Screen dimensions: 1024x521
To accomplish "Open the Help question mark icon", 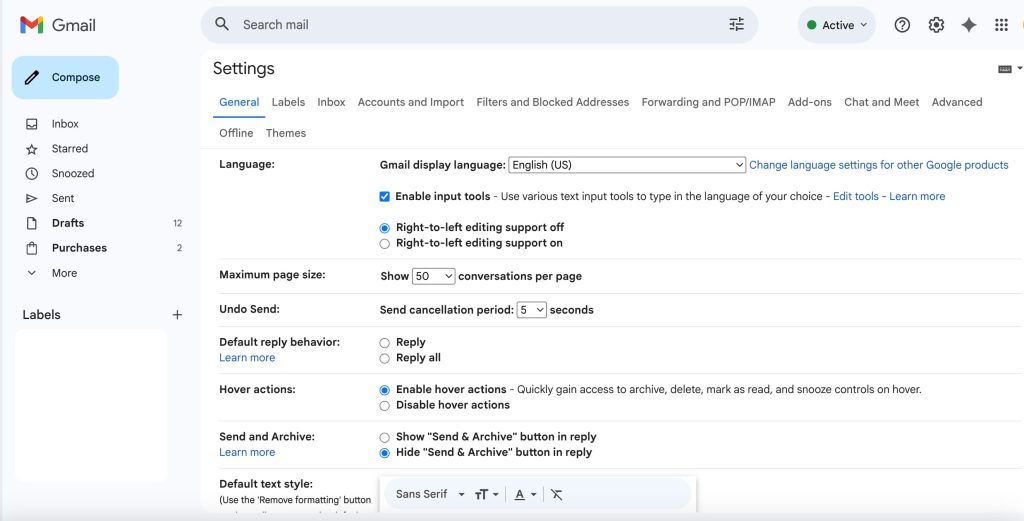I will click(902, 25).
